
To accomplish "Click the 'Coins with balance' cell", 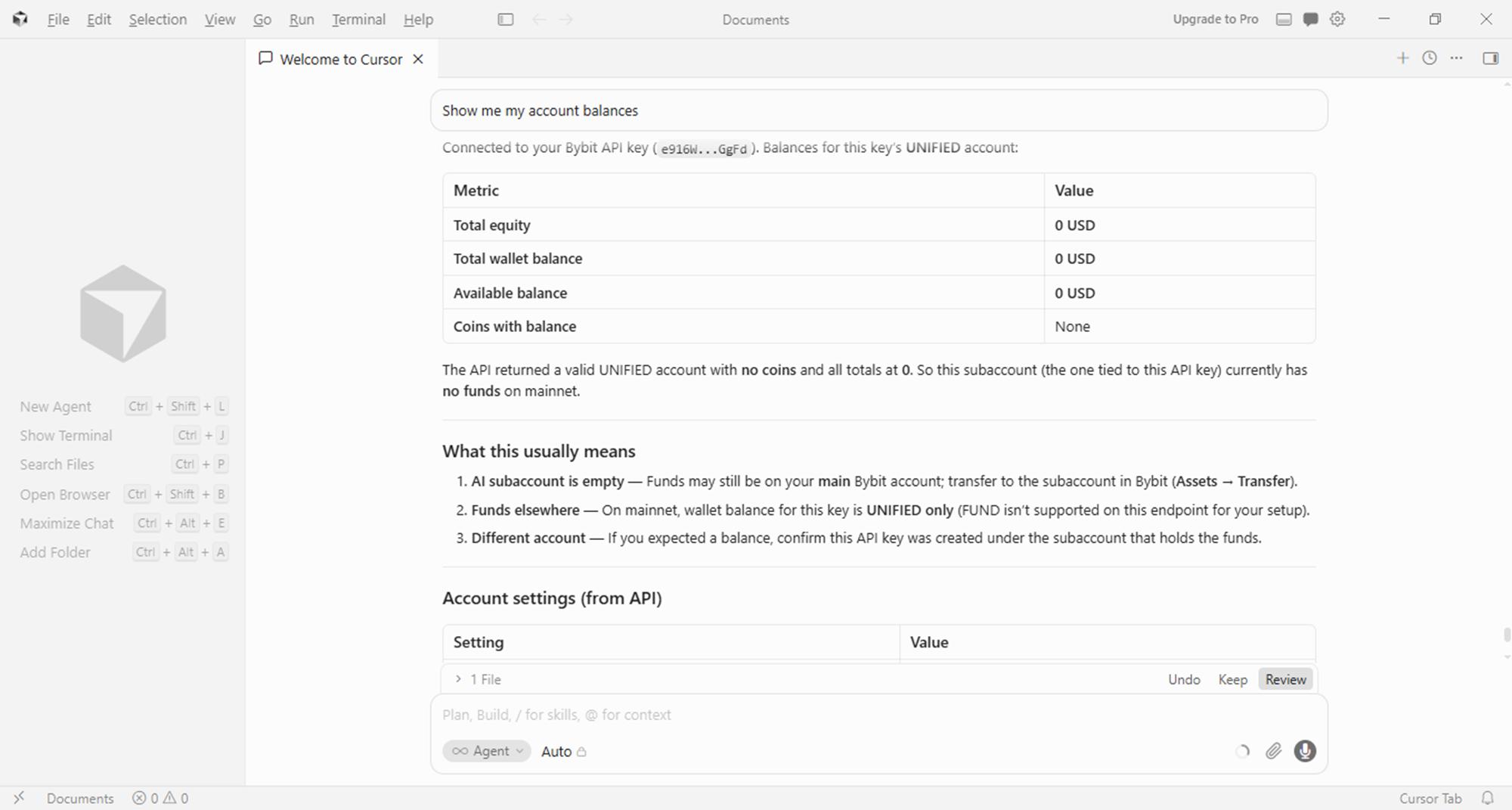I will tap(743, 326).
